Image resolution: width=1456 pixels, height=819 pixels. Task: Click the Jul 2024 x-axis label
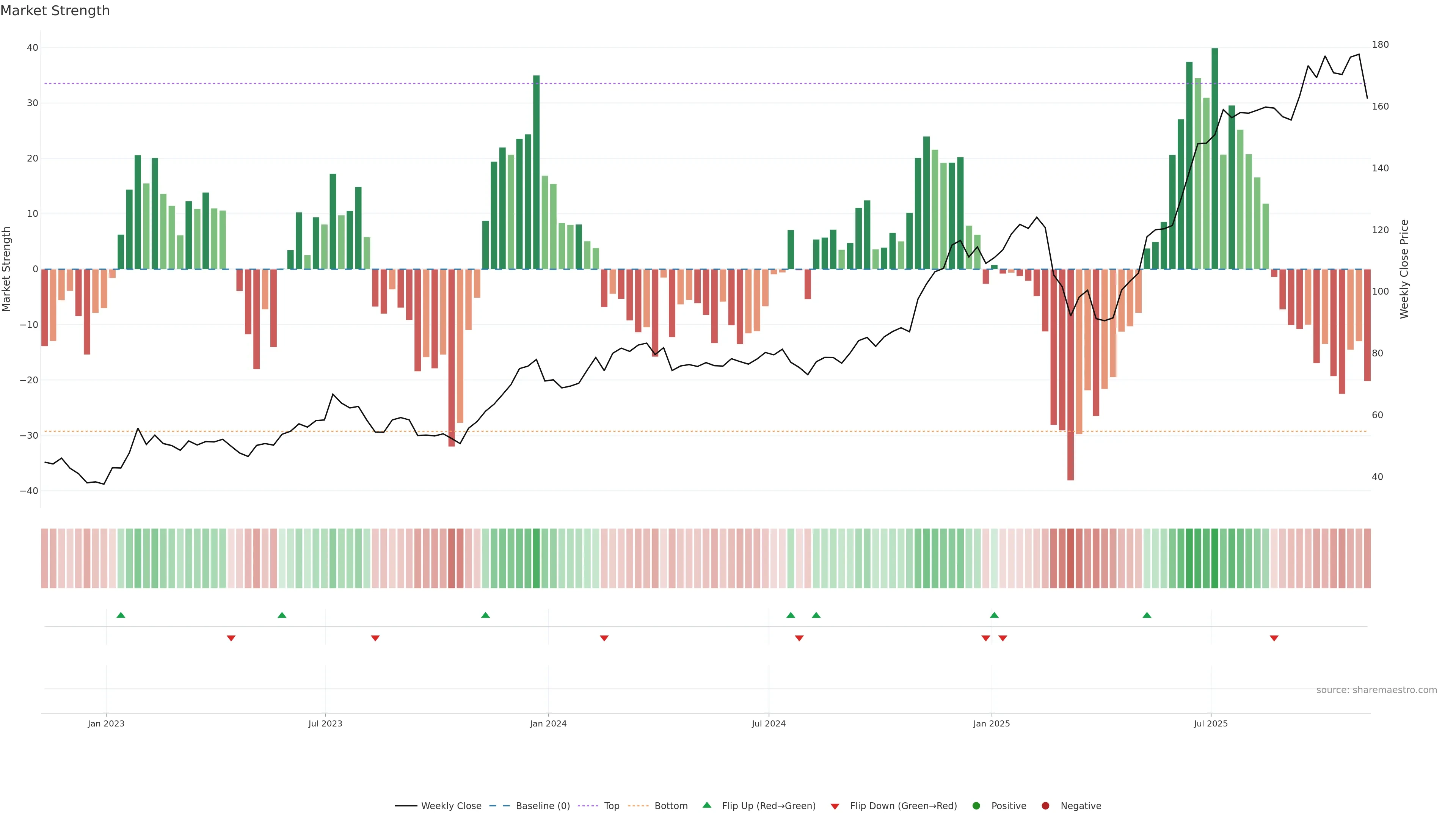point(768,723)
